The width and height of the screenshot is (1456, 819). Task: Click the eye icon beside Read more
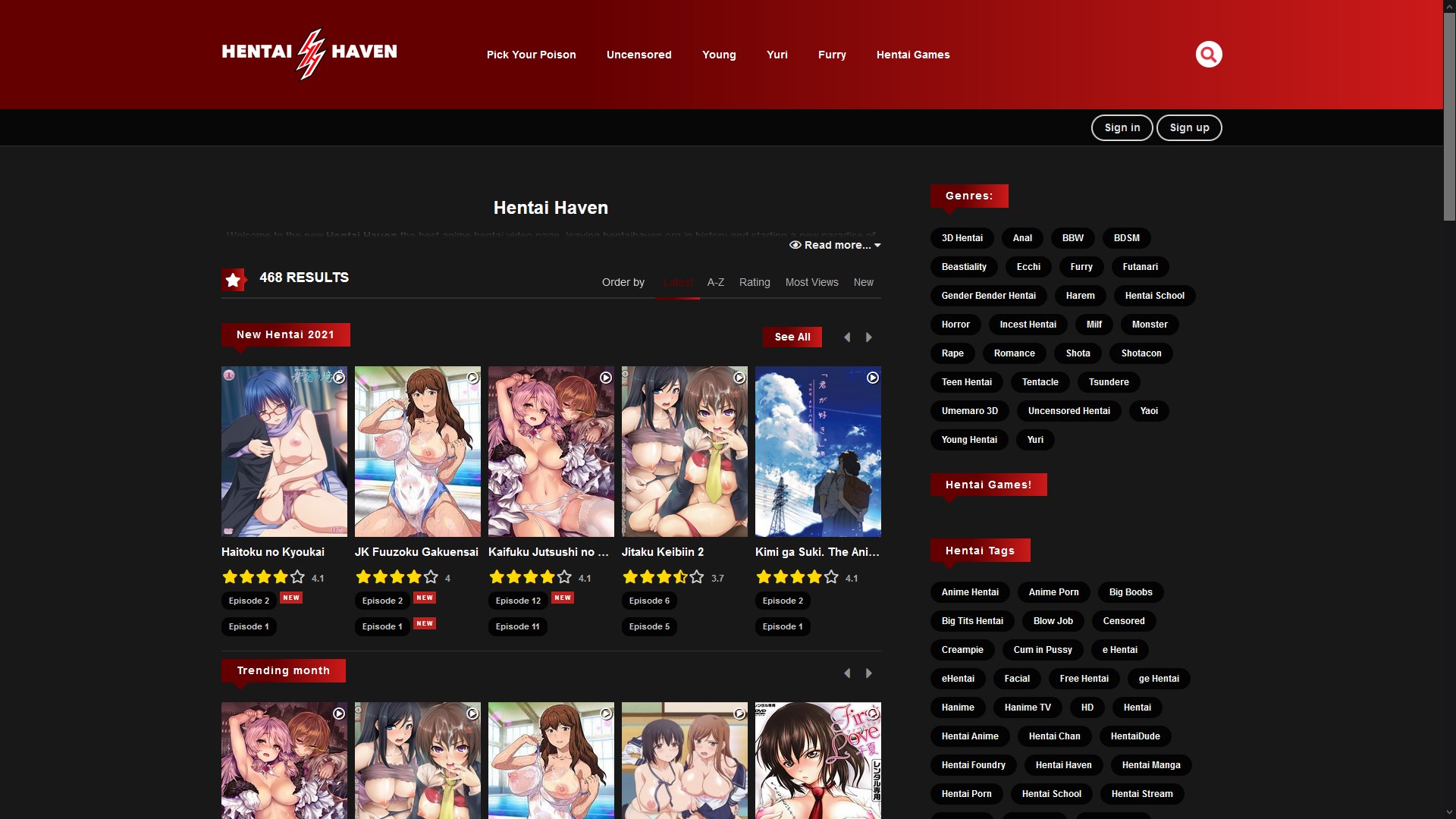(x=795, y=245)
